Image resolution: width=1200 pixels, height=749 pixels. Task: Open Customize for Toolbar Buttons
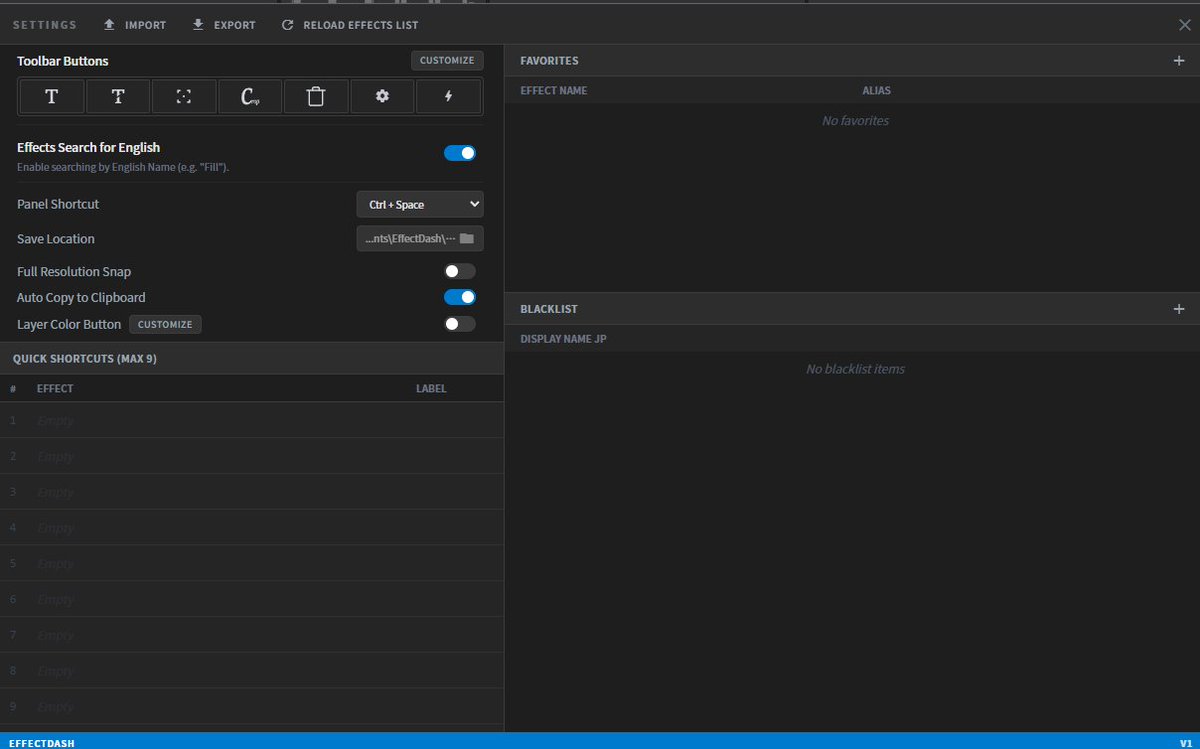pos(447,61)
